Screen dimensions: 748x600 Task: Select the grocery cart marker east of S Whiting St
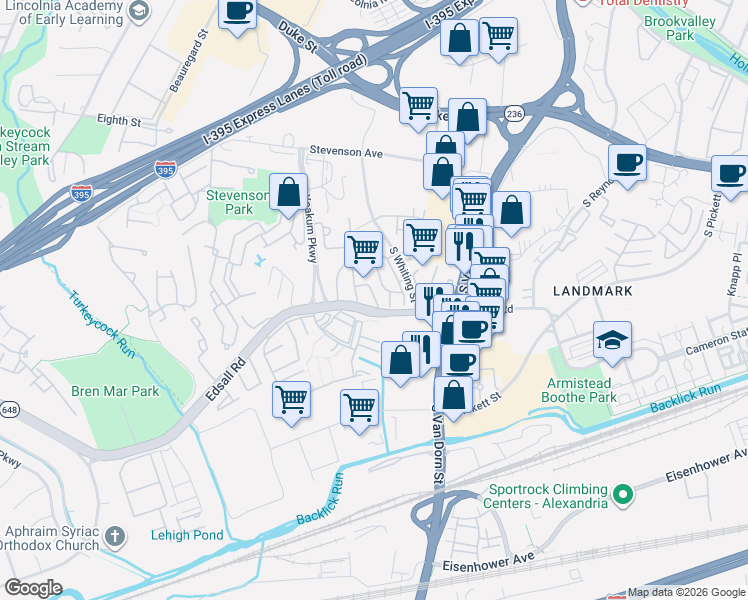[422, 238]
